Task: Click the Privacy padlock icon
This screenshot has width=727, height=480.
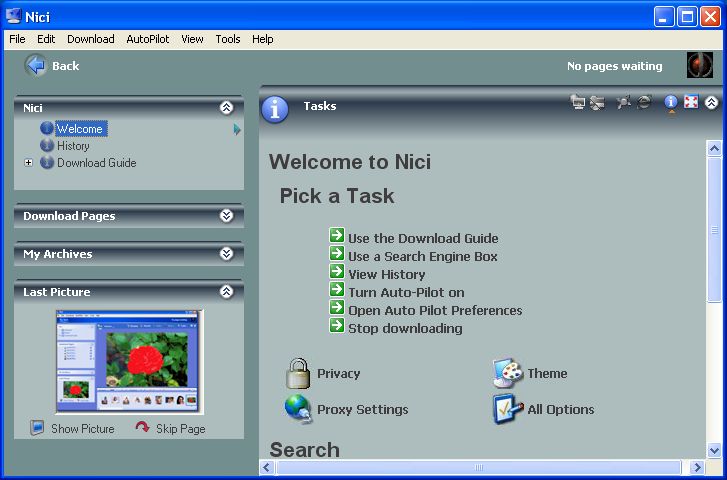Action: pyautogui.click(x=298, y=373)
